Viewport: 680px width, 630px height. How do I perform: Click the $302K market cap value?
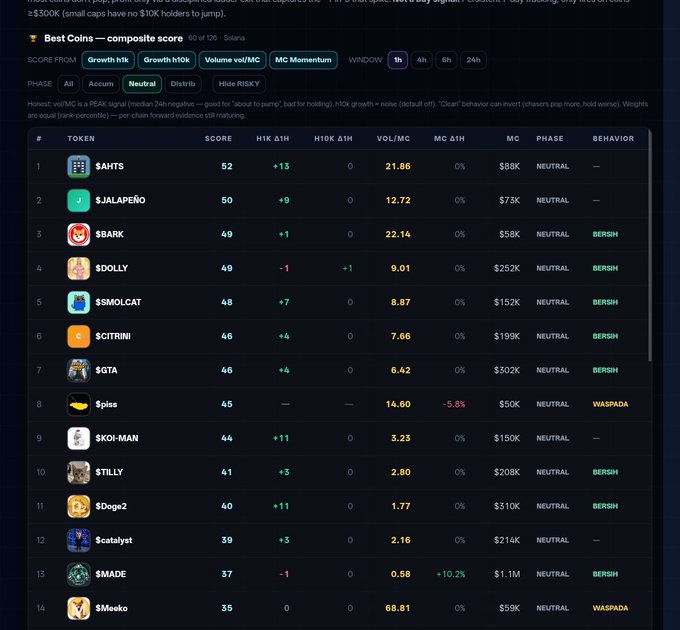(507, 370)
